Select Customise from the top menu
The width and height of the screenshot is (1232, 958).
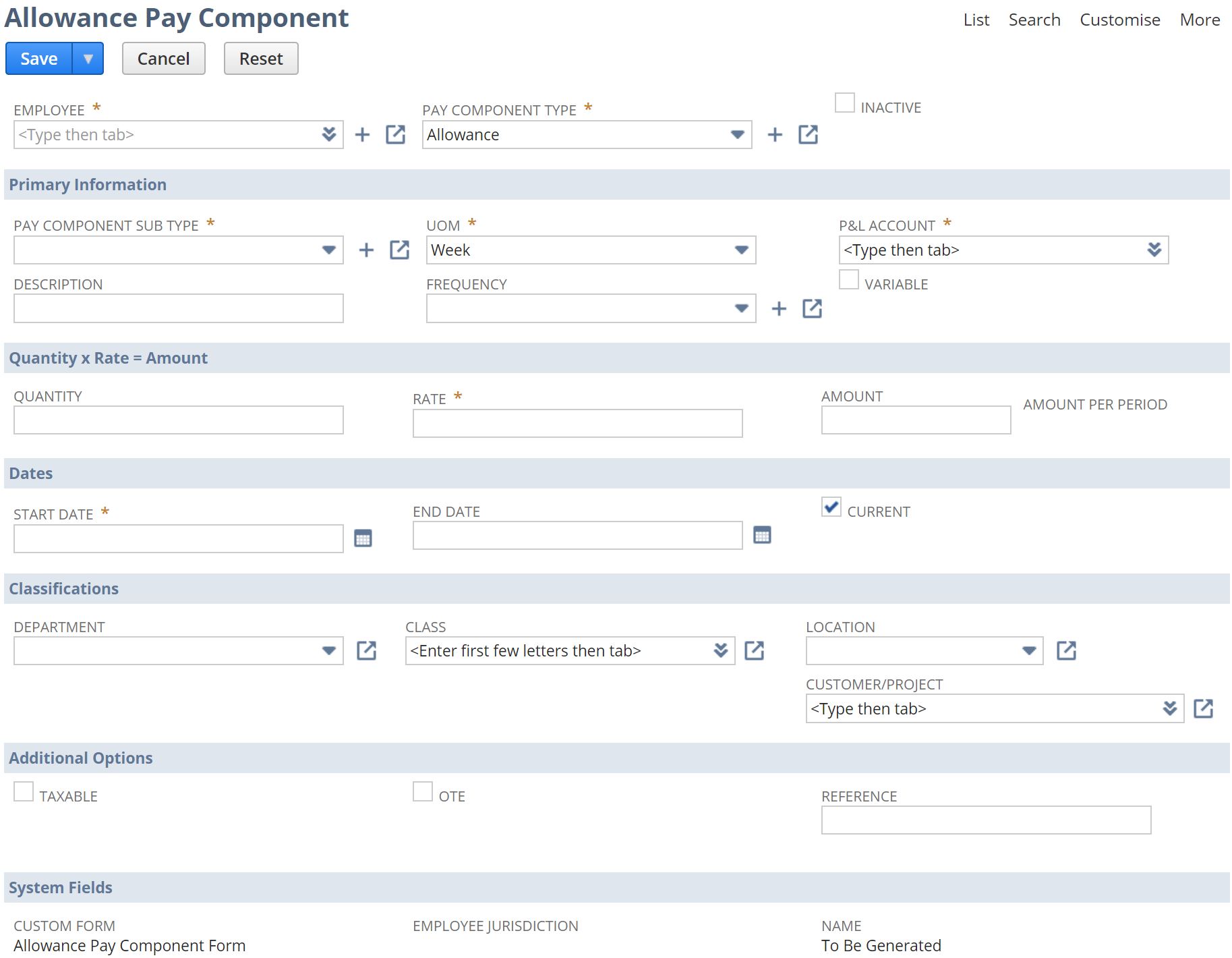click(1119, 20)
